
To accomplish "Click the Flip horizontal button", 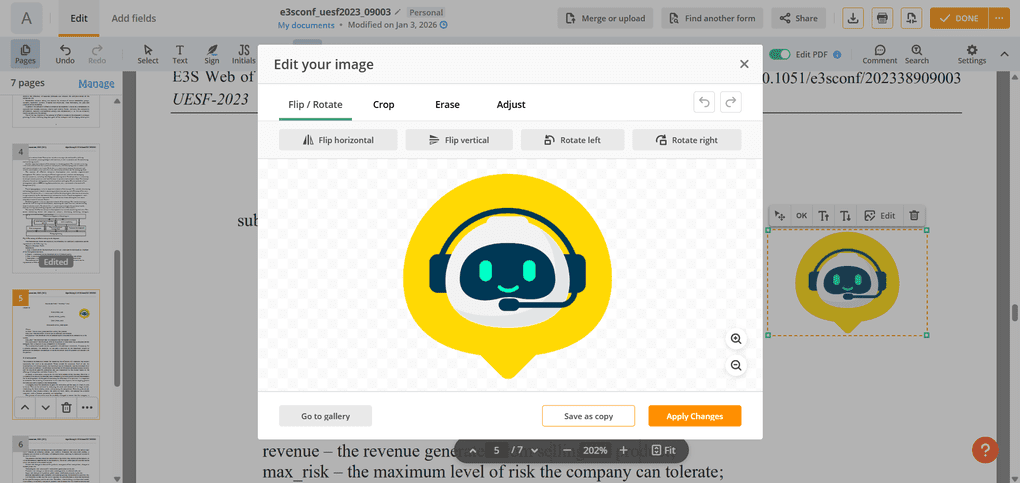I will [338, 140].
